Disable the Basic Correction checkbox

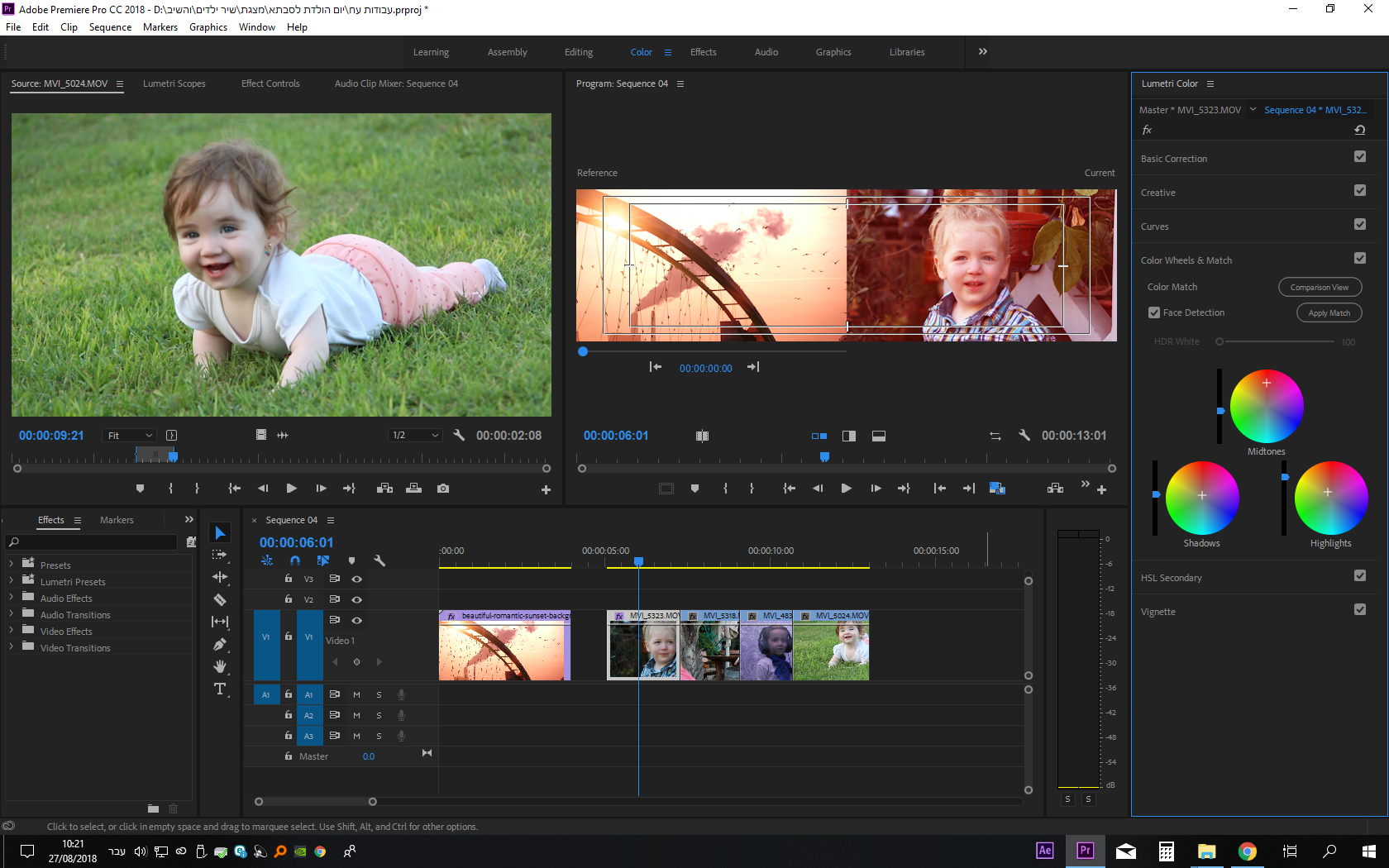click(1360, 157)
